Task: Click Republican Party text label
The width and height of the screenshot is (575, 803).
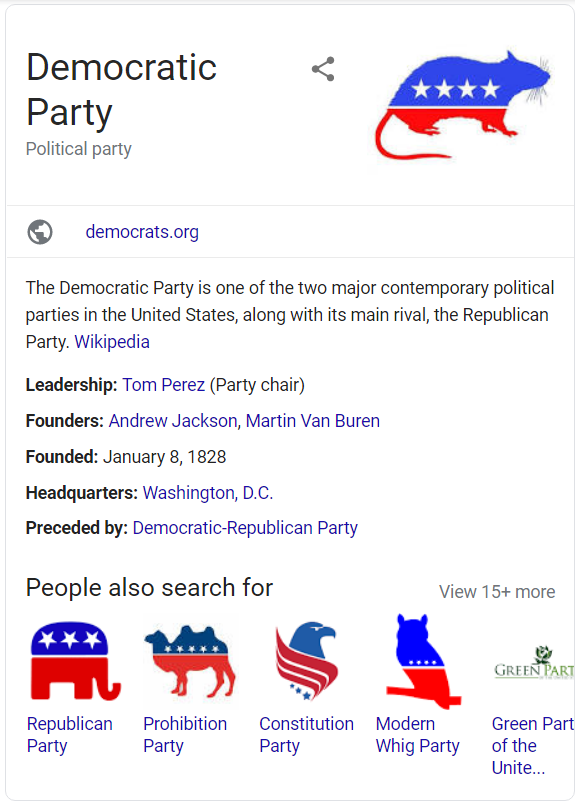Action: click(70, 735)
